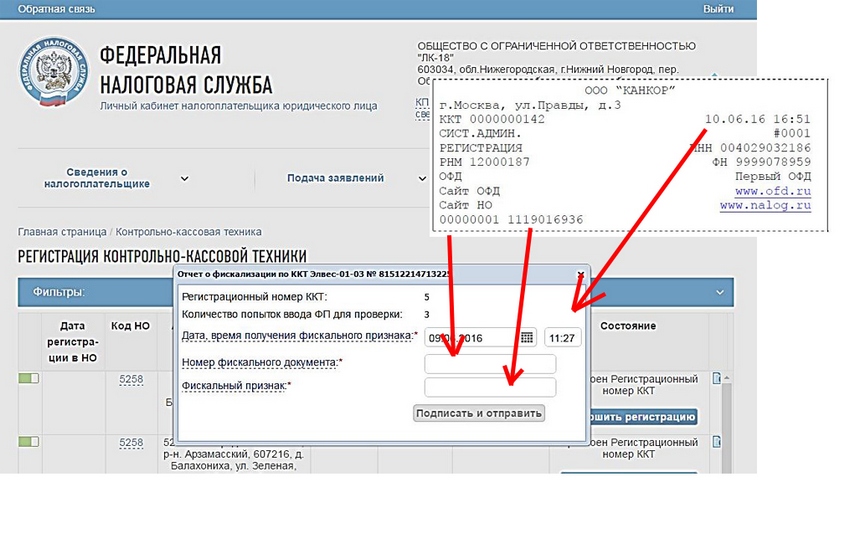850x544 pixels.
Task: Click Выйти to log out
Action: [718, 9]
